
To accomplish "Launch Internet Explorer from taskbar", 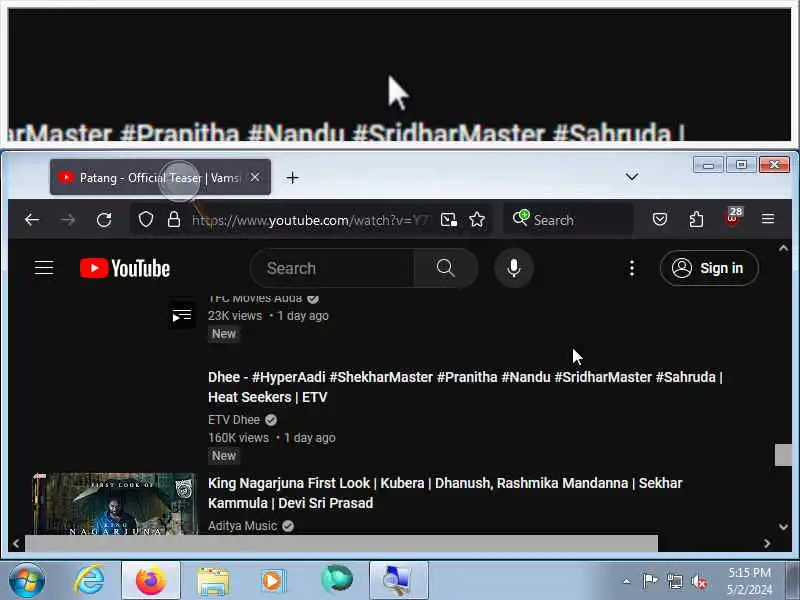I will [90, 580].
